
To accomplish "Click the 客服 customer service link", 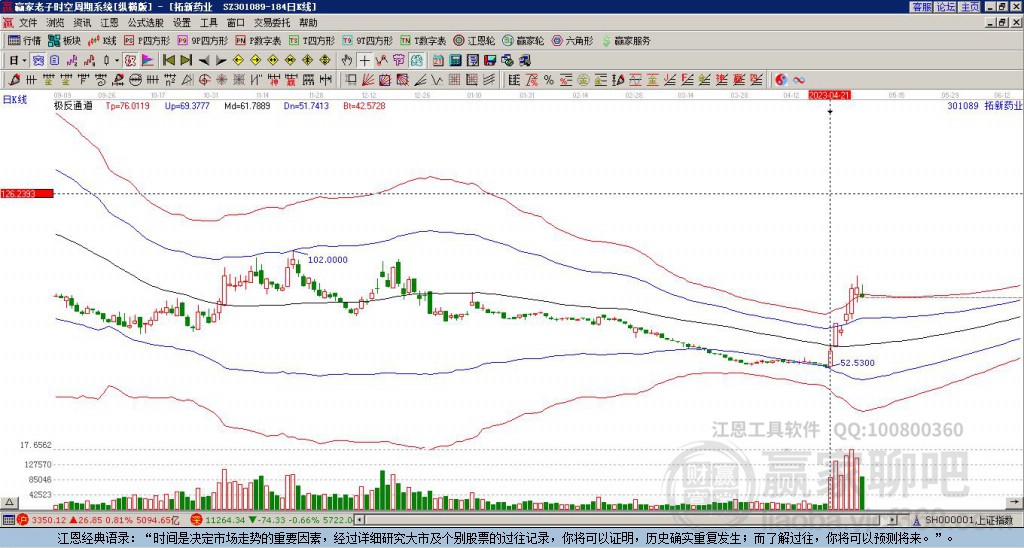I will 921,7.
